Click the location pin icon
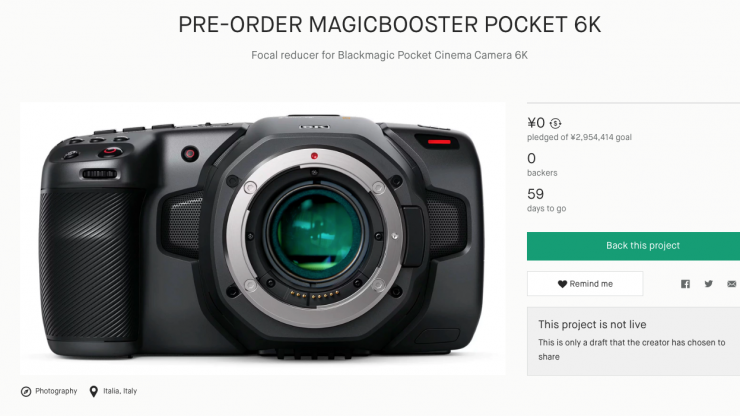The height and width of the screenshot is (416, 740). click(x=93, y=391)
